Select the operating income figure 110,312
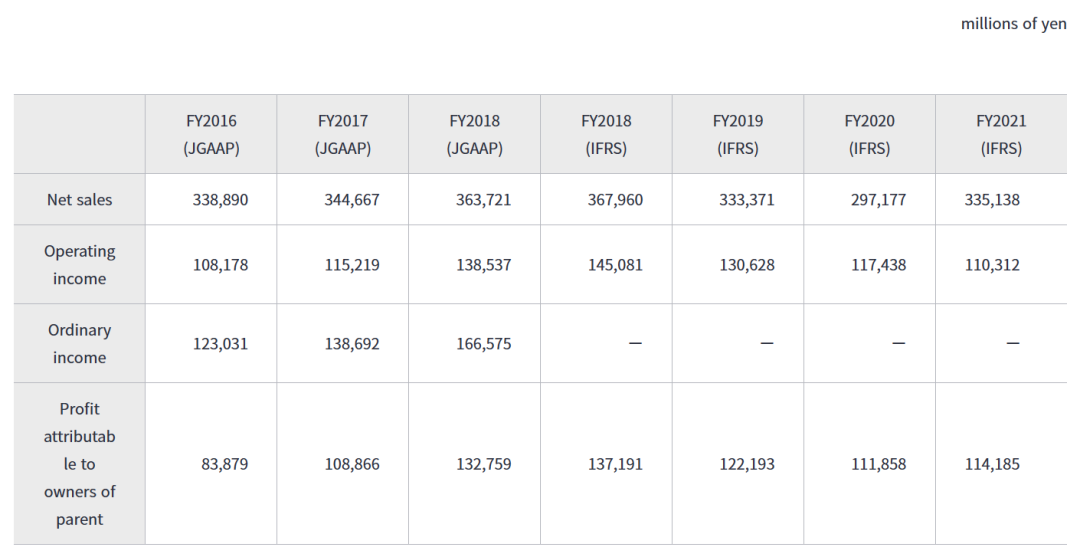The width and height of the screenshot is (1080, 557). [x=992, y=265]
